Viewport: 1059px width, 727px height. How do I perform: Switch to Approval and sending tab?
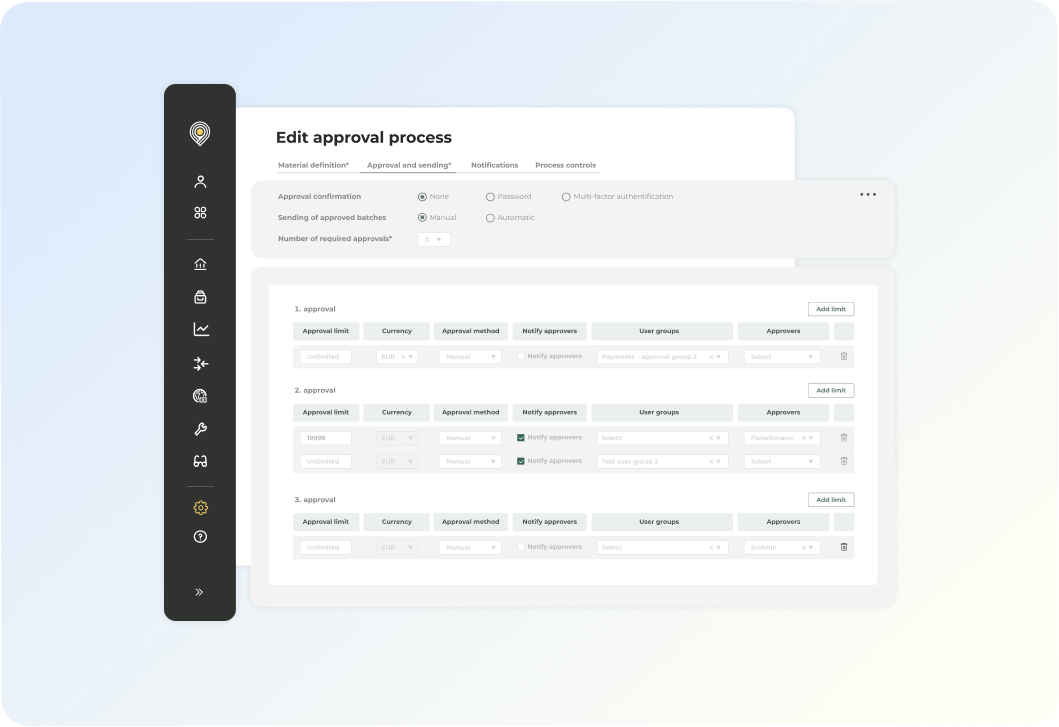coord(409,166)
